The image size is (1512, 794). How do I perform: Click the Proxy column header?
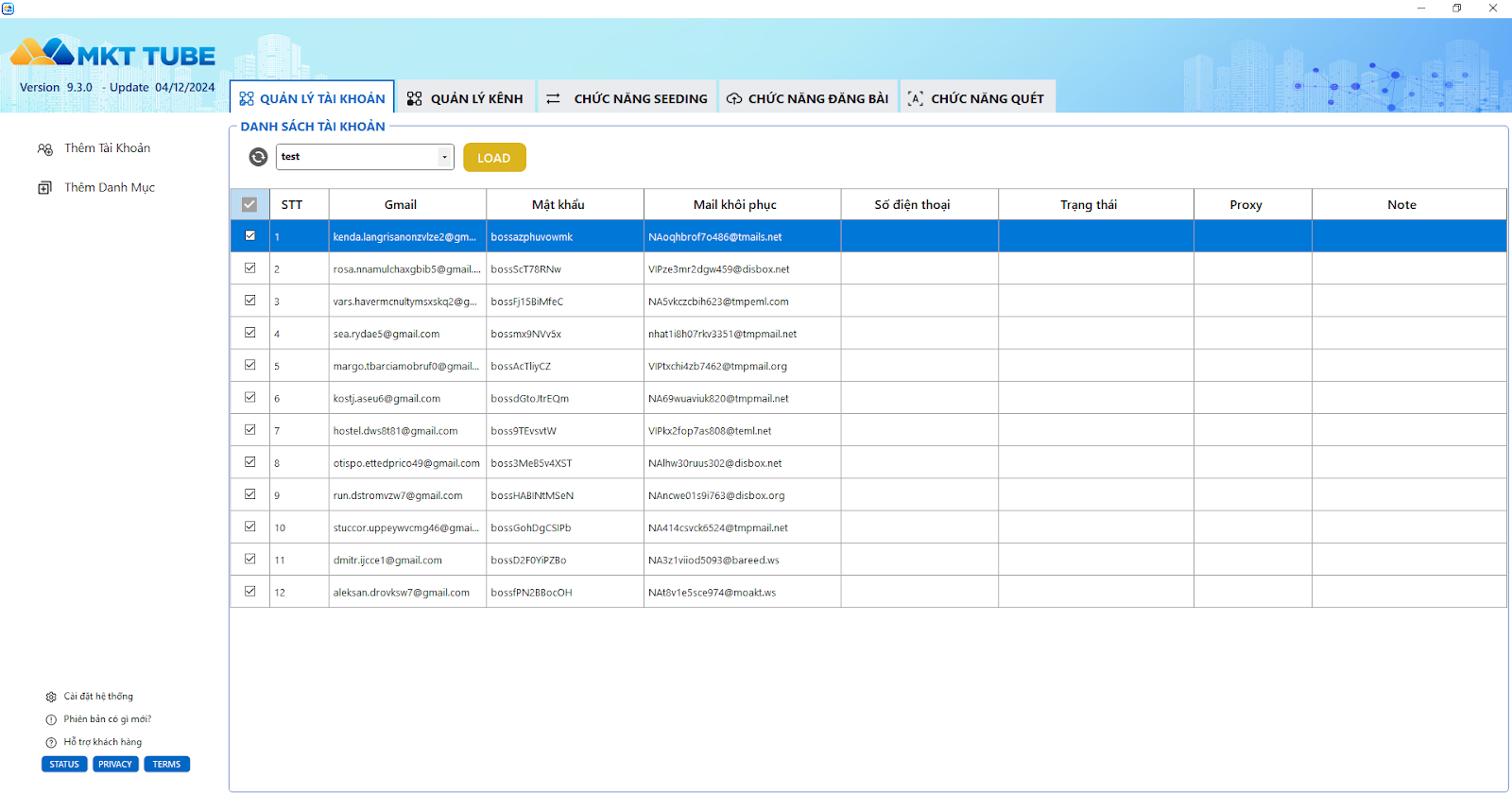(x=1253, y=204)
